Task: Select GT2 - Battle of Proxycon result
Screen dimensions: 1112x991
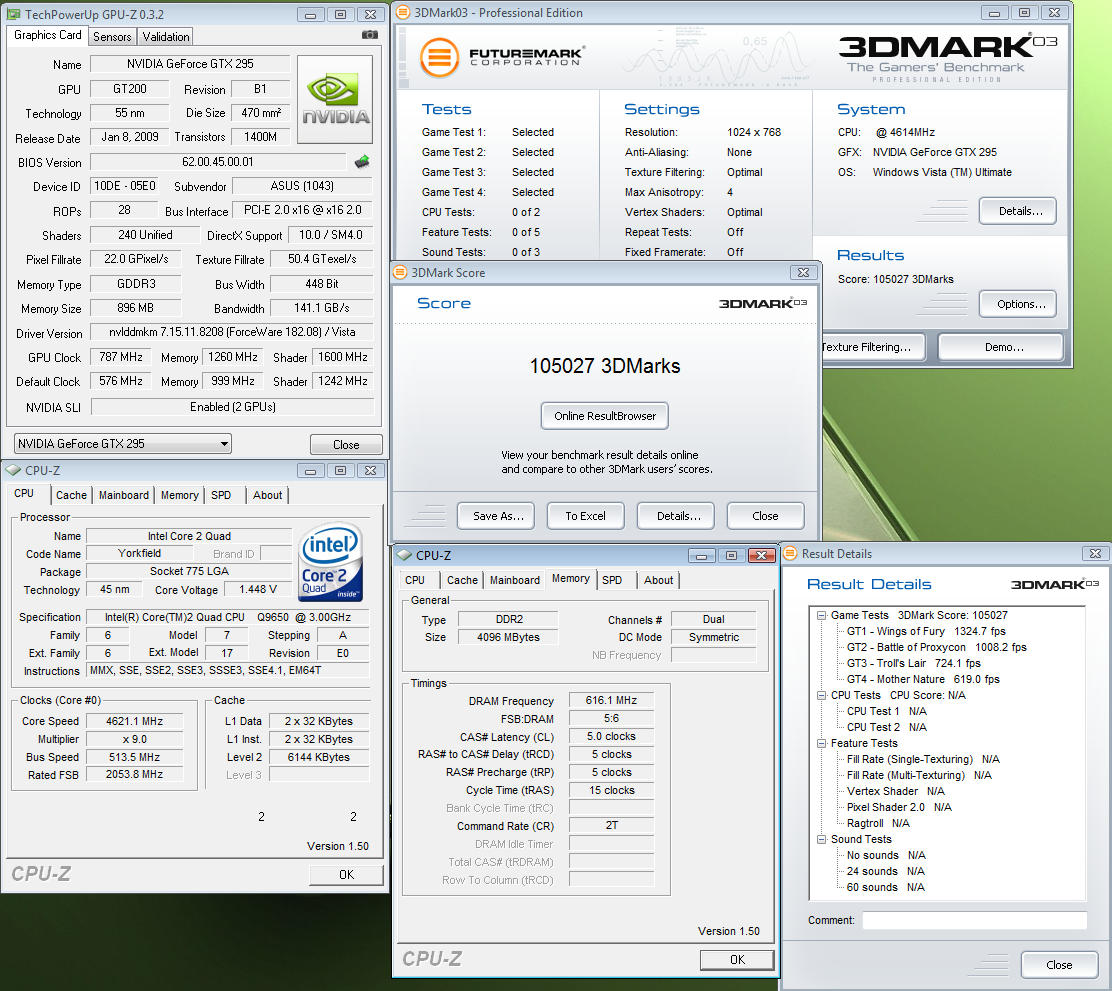Action: [x=936, y=648]
